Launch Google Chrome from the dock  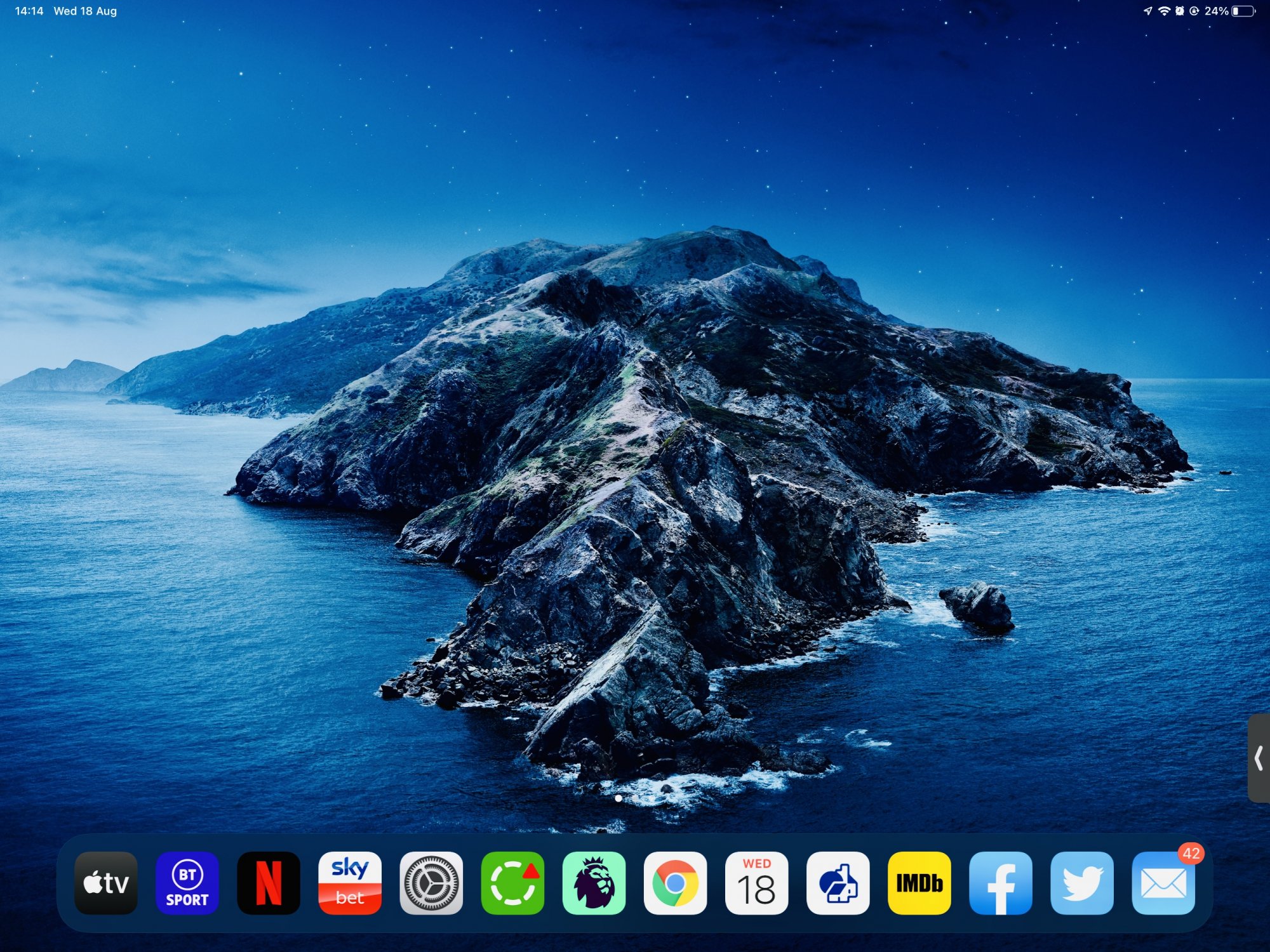[x=675, y=883]
